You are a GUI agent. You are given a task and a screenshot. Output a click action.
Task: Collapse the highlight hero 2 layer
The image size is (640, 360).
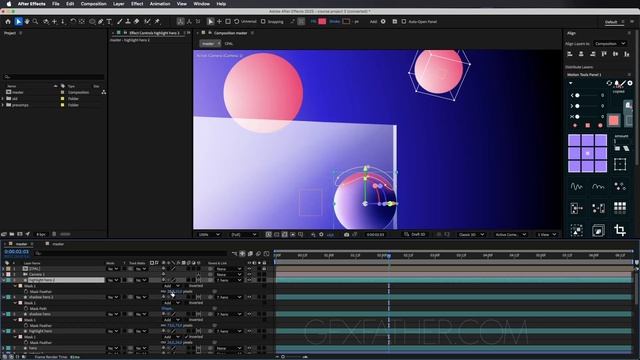pos(4,280)
